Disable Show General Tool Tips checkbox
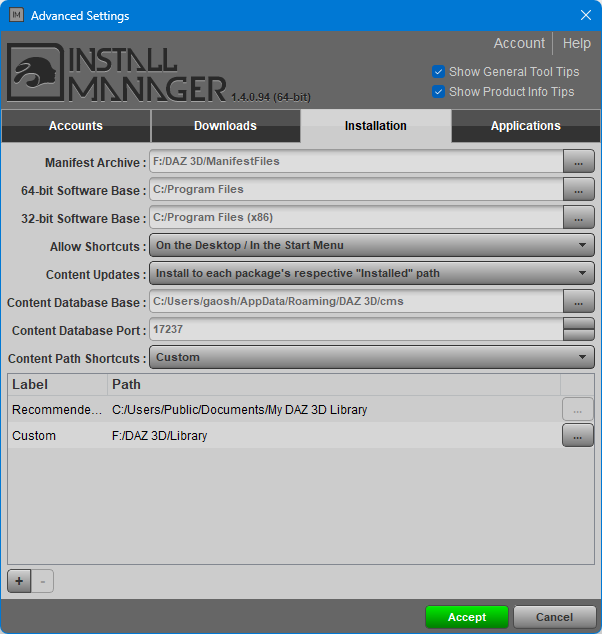The image size is (602, 634). click(438, 72)
